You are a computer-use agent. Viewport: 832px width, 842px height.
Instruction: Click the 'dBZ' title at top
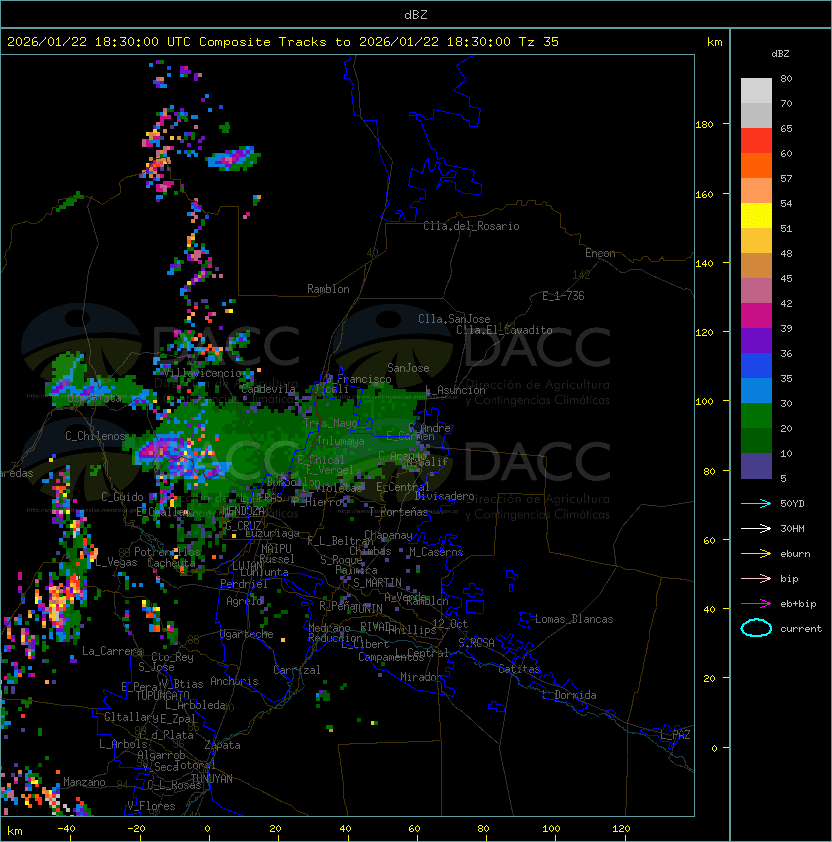(x=416, y=14)
